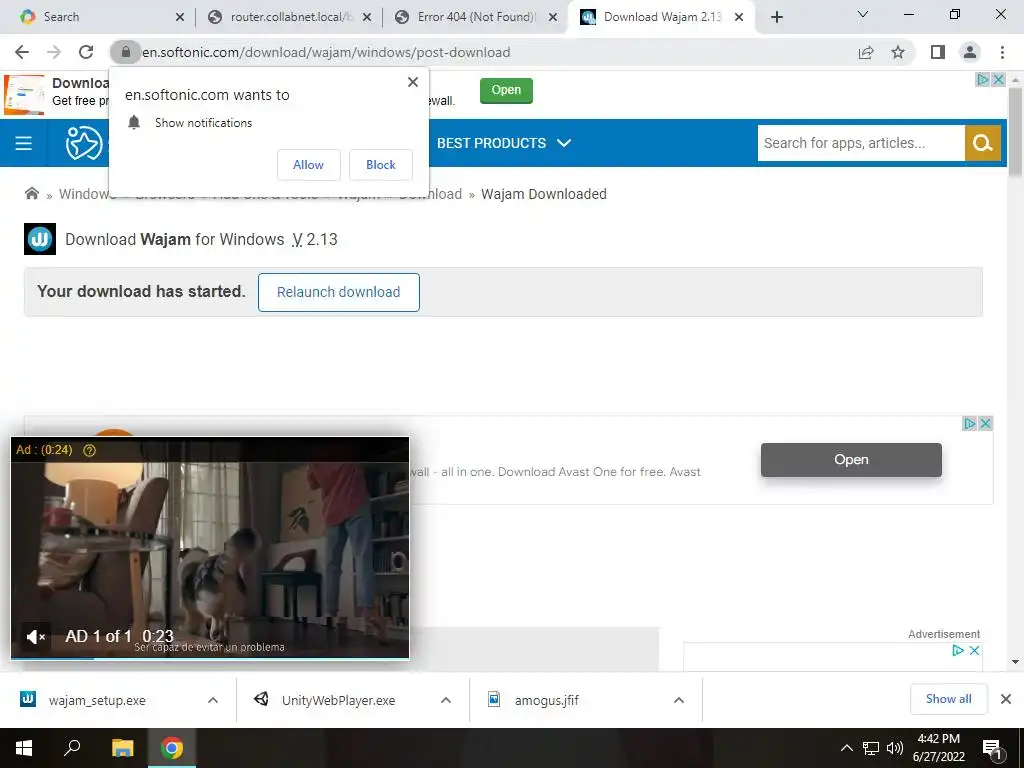Unmute the video ad
The height and width of the screenshot is (768, 1024).
[35, 636]
